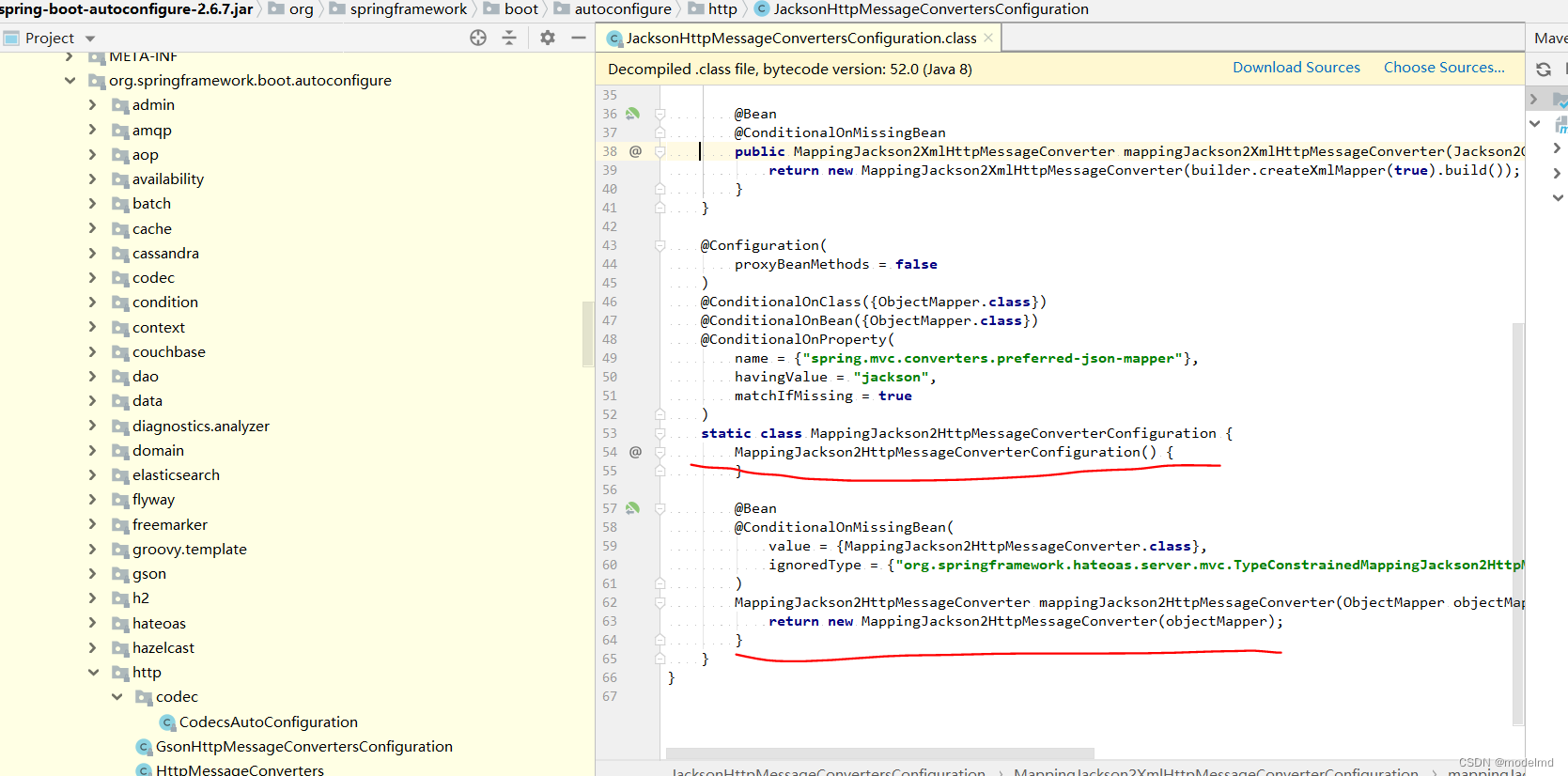Screen dimensions: 1568x776
Task: Click the spring-boot-autoconfigure-2.6.7.jar breadcrumb
Action: [x=127, y=9]
